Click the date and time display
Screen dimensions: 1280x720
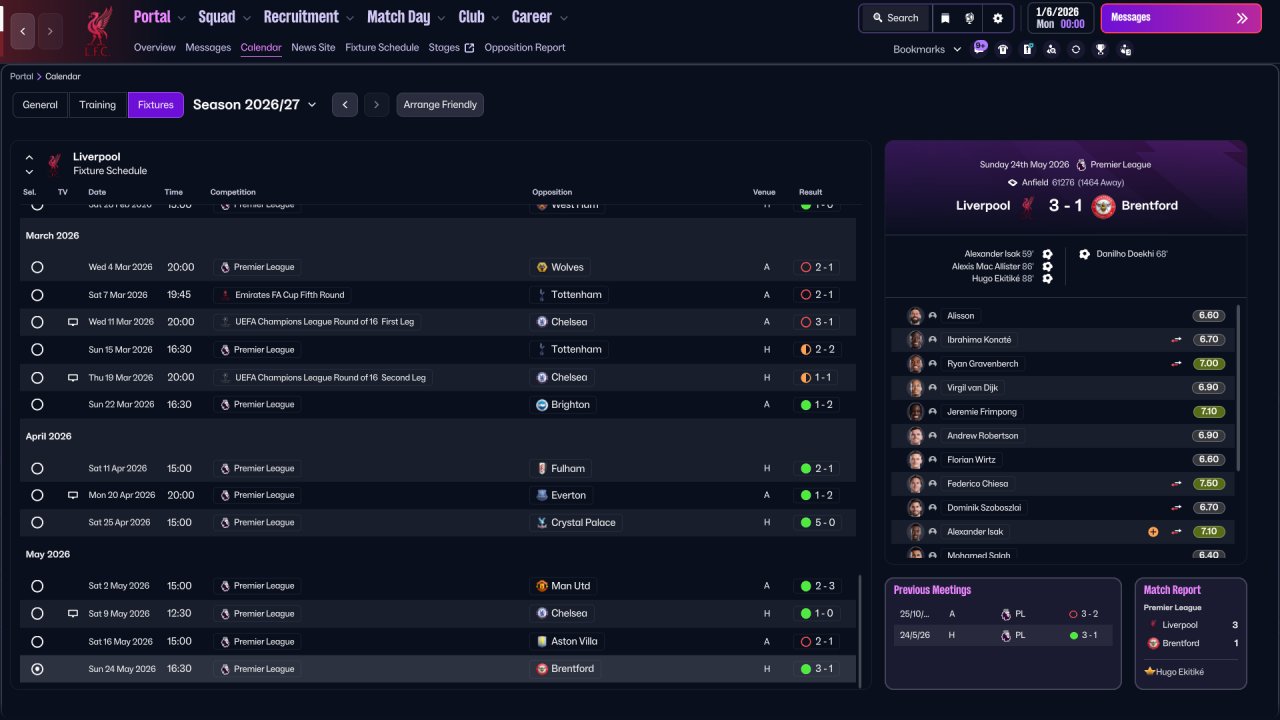pyautogui.click(x=1060, y=18)
